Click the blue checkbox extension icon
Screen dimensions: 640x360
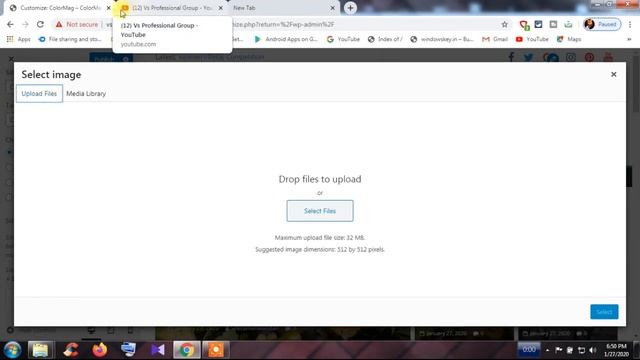point(538,24)
